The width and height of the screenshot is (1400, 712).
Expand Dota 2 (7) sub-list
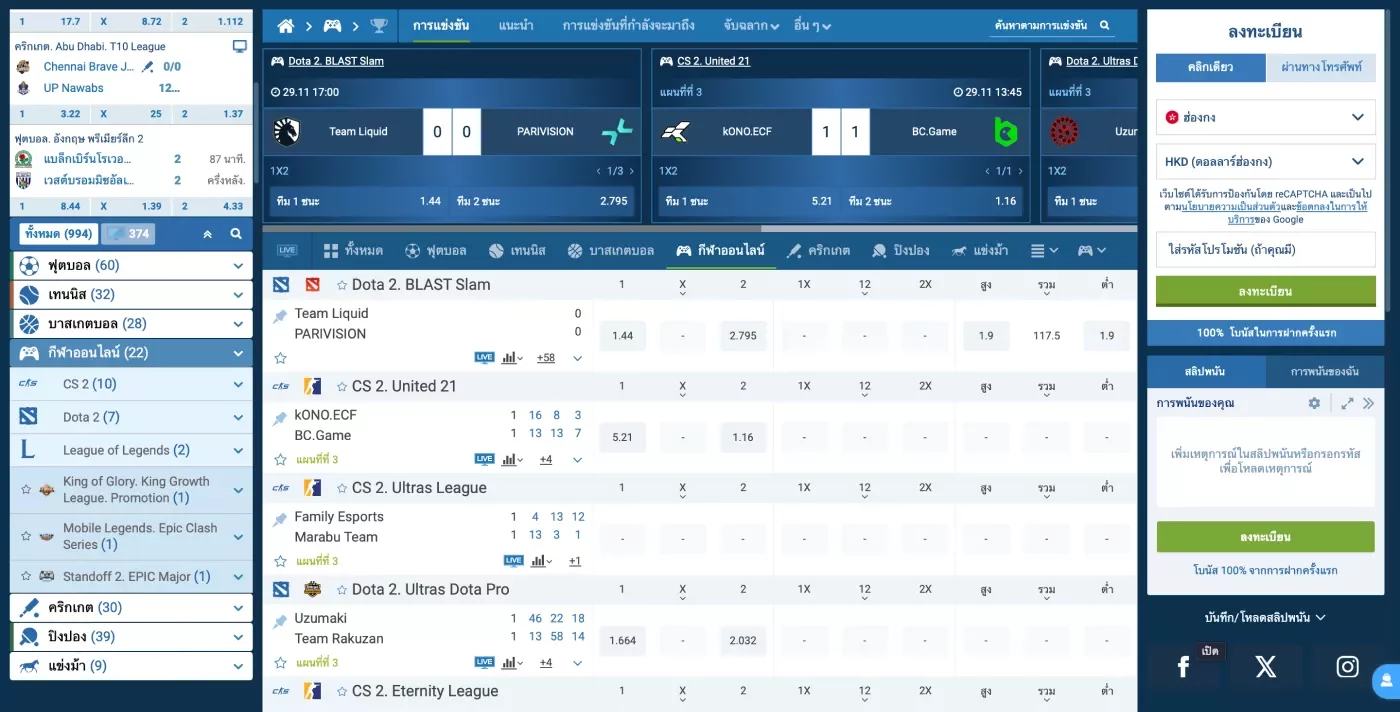point(238,417)
